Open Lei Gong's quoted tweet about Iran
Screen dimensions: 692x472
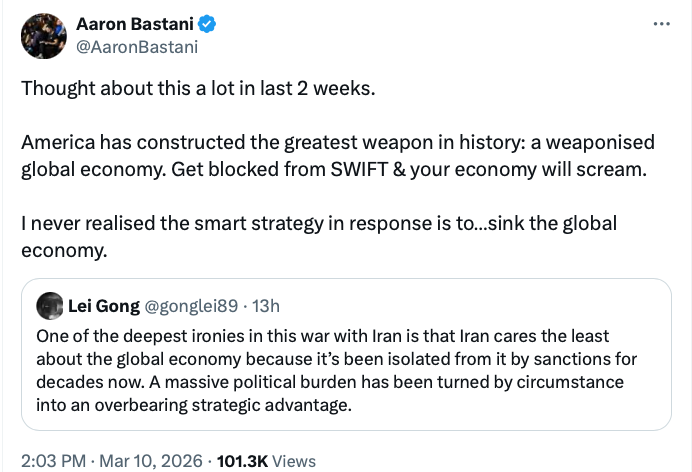(x=340, y=372)
